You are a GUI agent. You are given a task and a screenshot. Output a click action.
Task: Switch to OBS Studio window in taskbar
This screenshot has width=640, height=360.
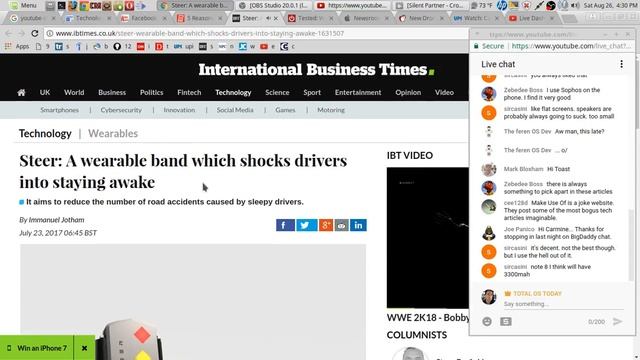click(273, 5)
